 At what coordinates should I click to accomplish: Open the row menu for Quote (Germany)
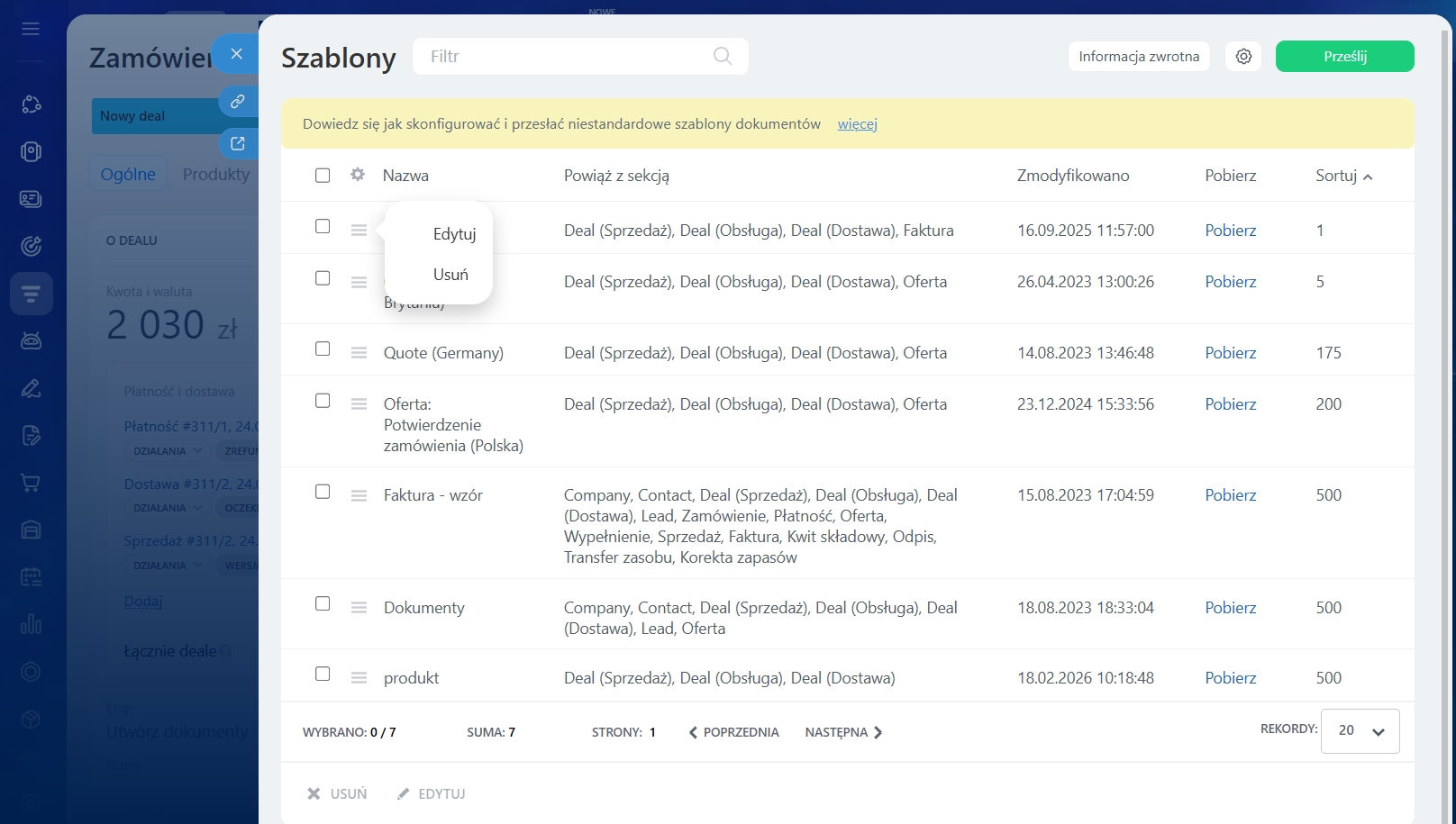coord(359,353)
